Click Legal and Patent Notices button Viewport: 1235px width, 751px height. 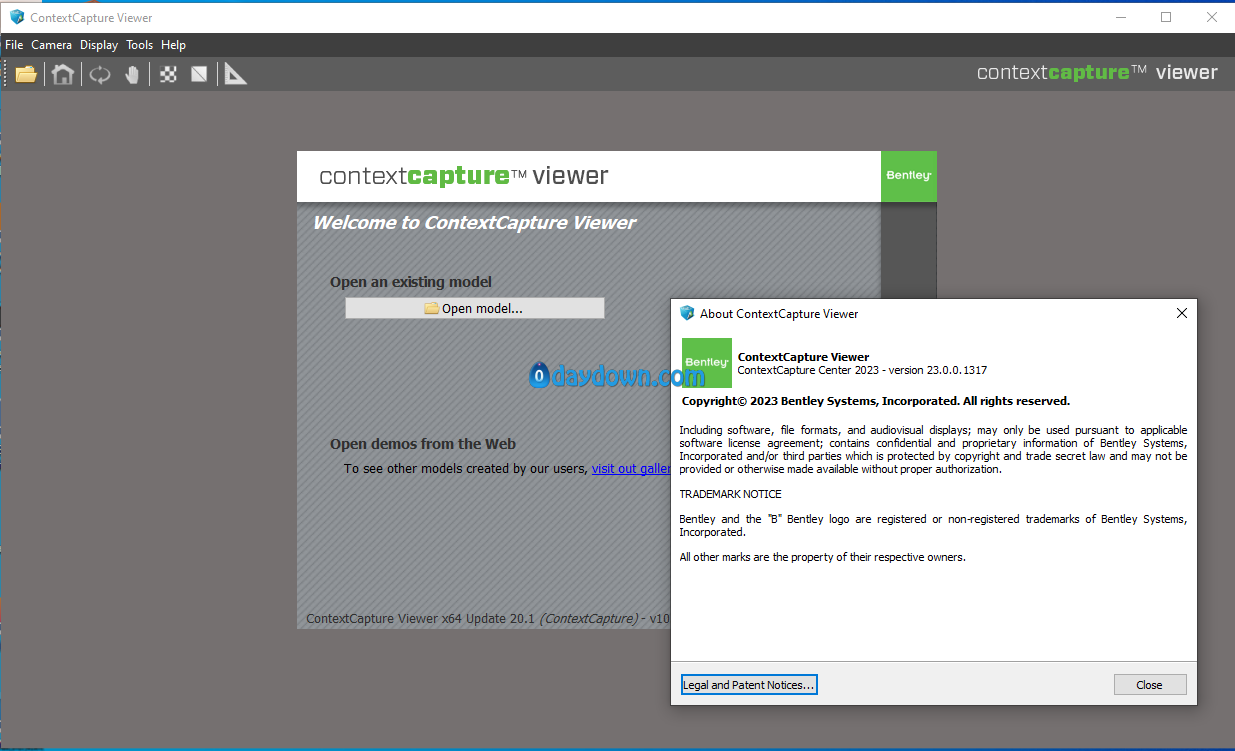coord(749,685)
